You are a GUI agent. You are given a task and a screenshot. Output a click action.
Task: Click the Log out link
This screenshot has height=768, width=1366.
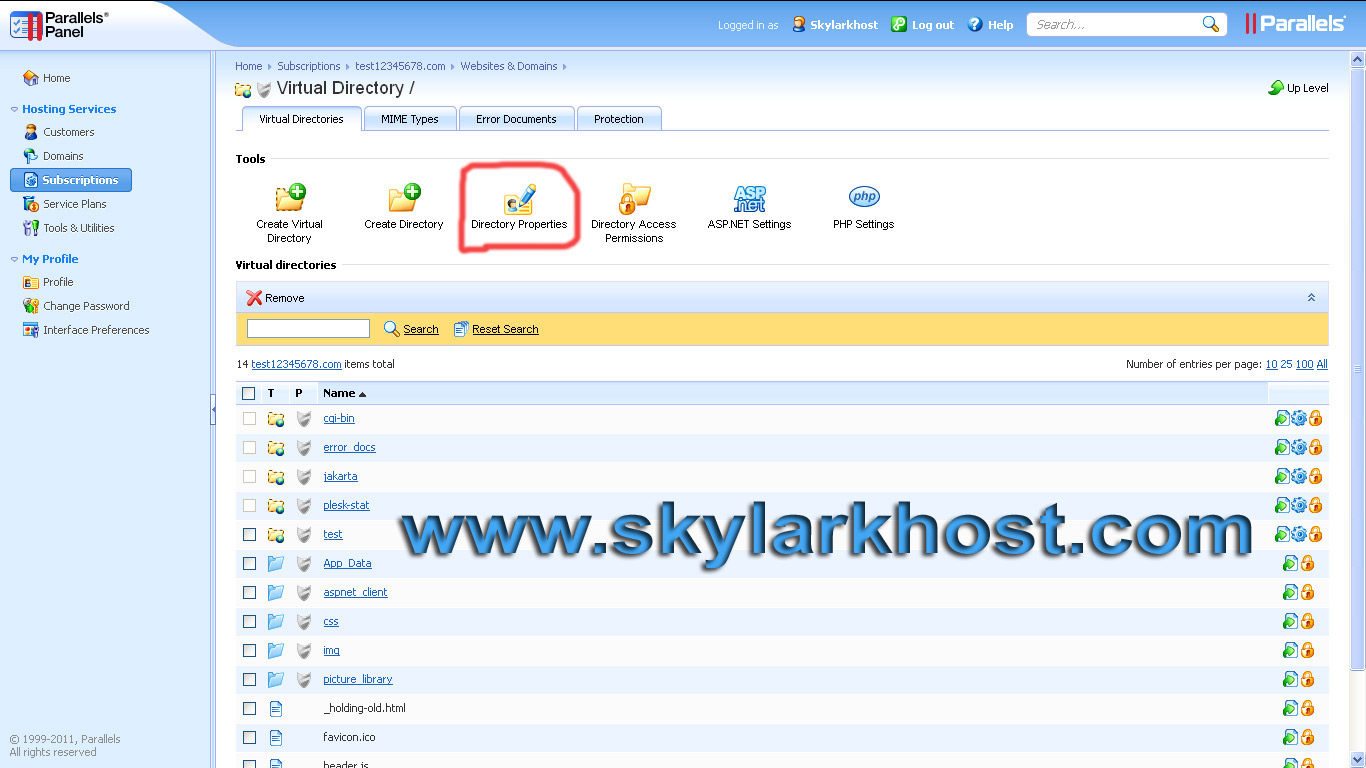(933, 25)
